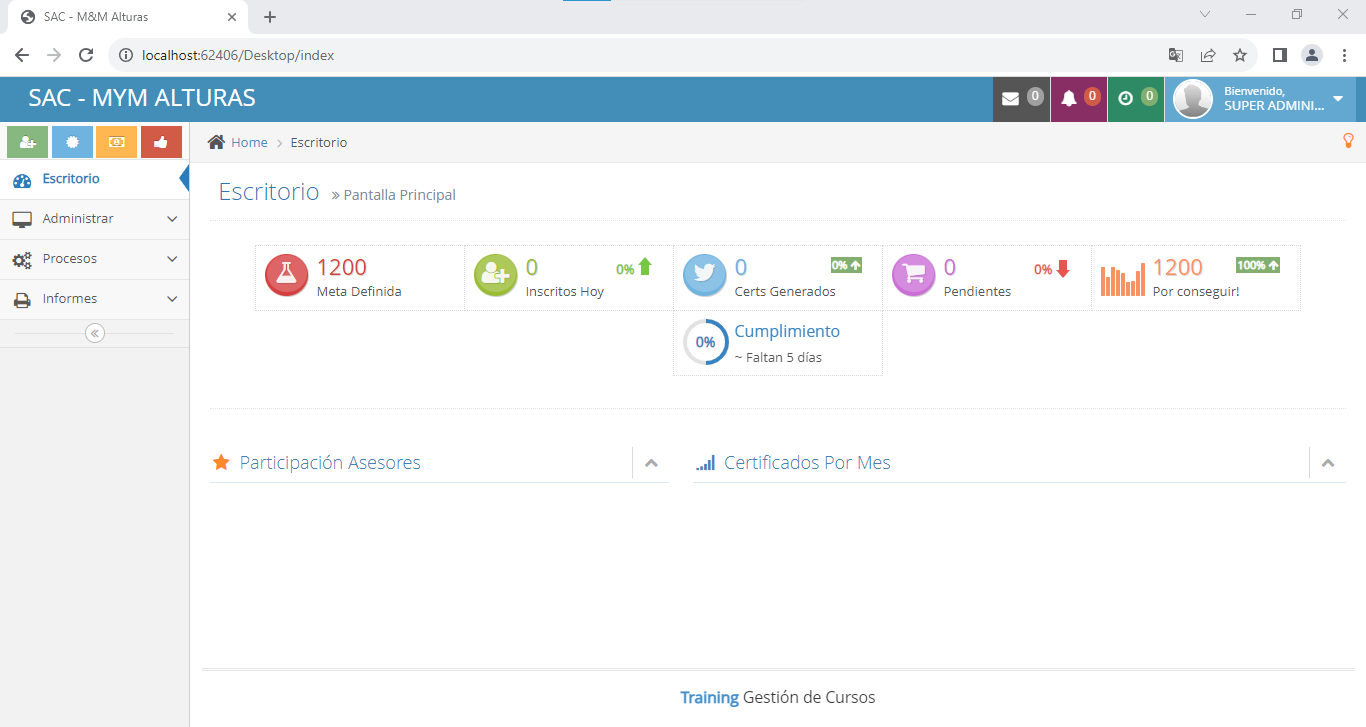Expand the Informes sidebar menu
This screenshot has height=727, width=1366.
[x=95, y=299]
